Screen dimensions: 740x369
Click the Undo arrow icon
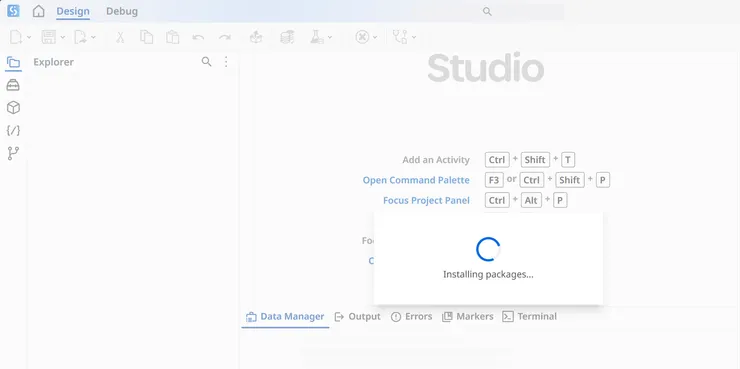point(198,37)
